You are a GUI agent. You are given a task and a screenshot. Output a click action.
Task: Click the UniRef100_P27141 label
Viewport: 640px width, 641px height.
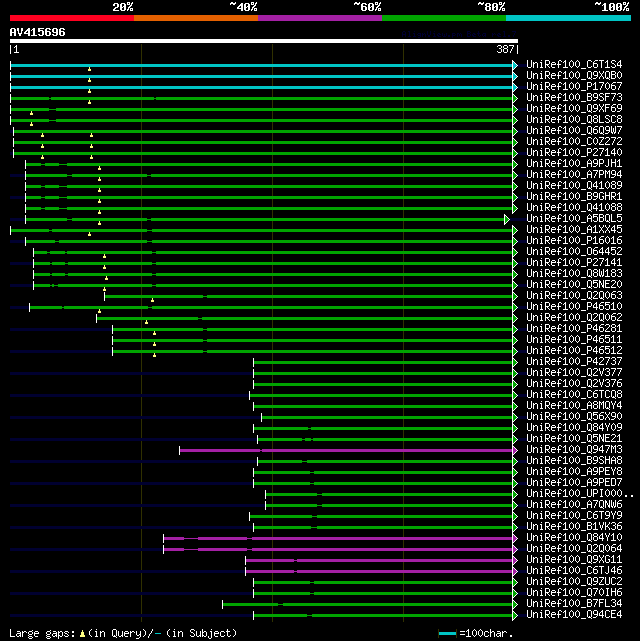click(x=574, y=262)
